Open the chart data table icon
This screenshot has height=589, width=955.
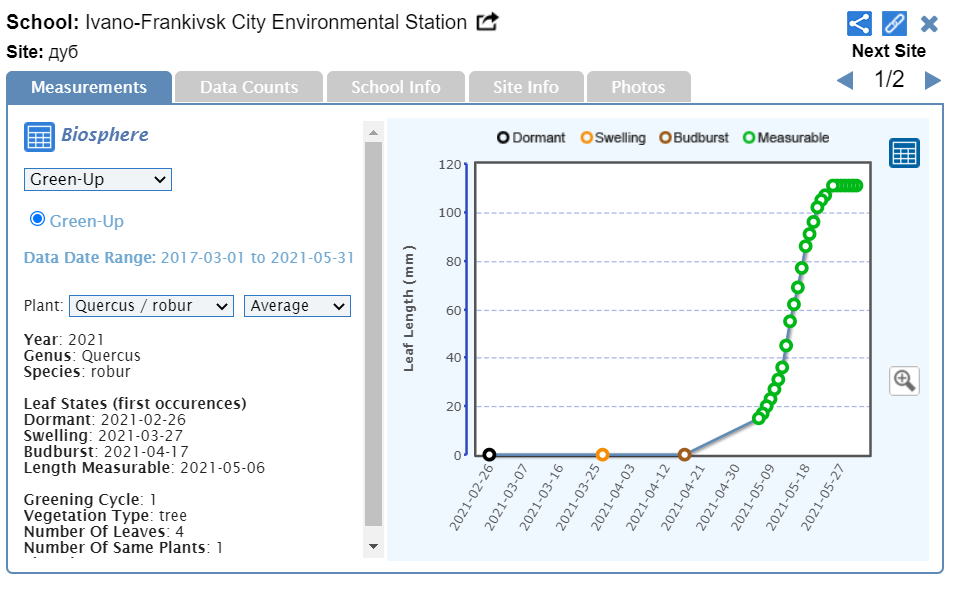pyautogui.click(x=904, y=153)
